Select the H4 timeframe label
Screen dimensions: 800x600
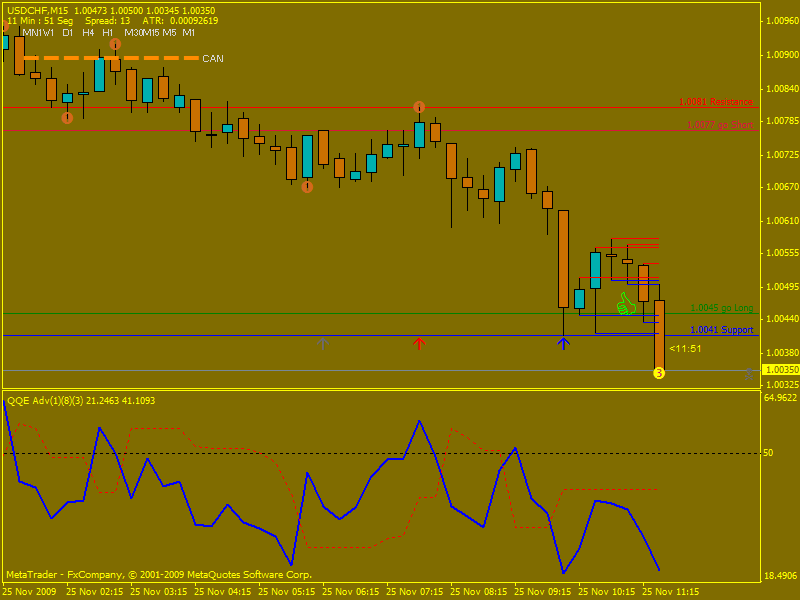tap(88, 33)
